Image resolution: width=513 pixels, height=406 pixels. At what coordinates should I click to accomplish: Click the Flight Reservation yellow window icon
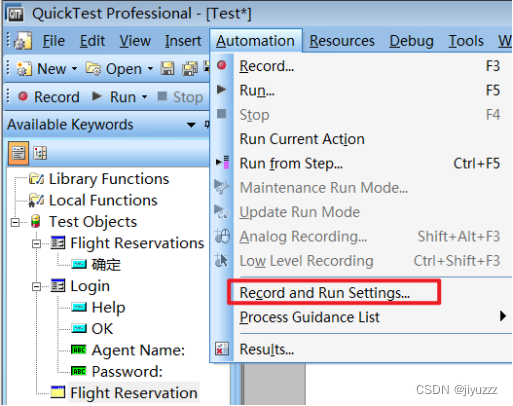point(58,392)
